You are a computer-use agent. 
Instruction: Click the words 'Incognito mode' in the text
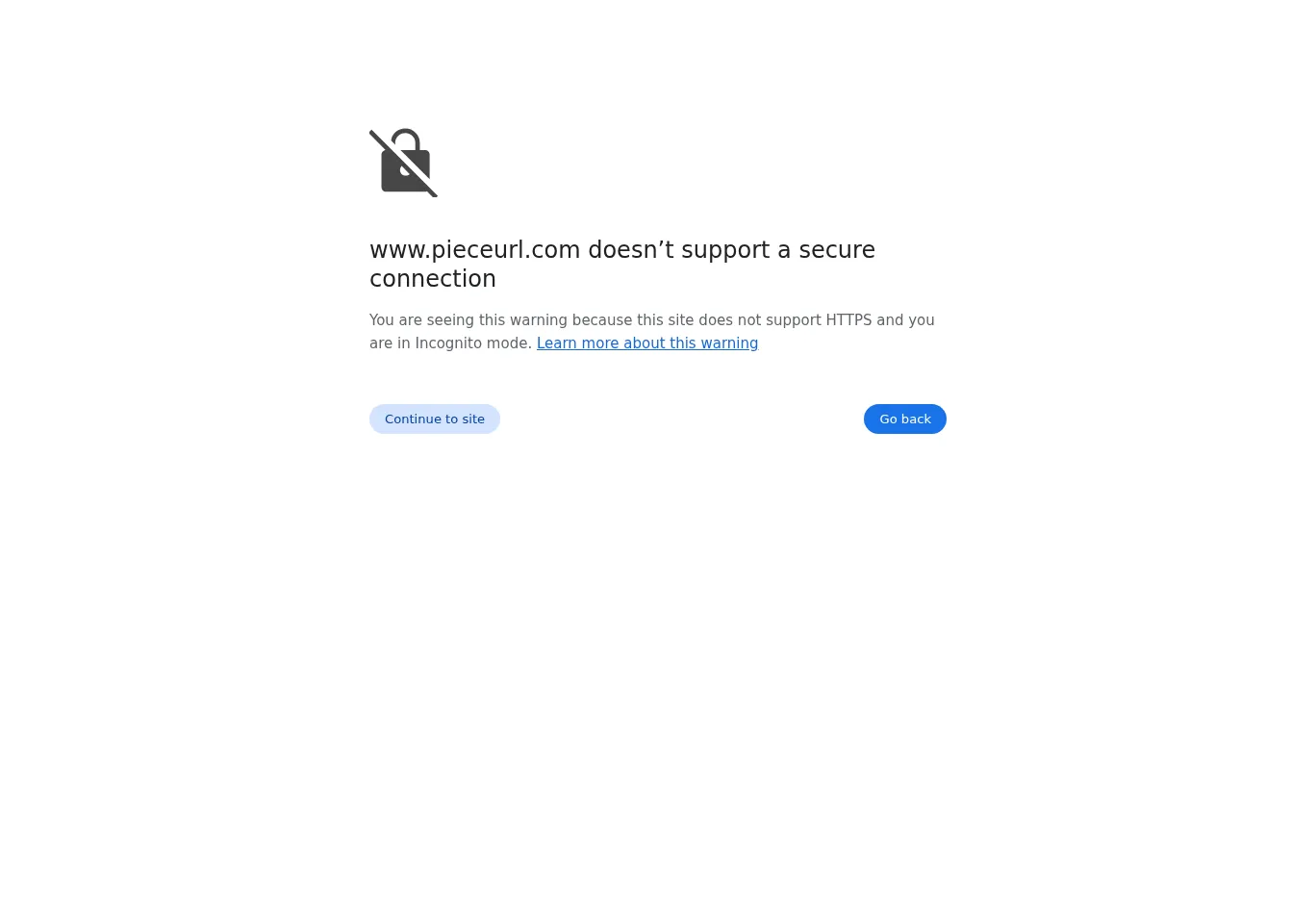[473, 343]
